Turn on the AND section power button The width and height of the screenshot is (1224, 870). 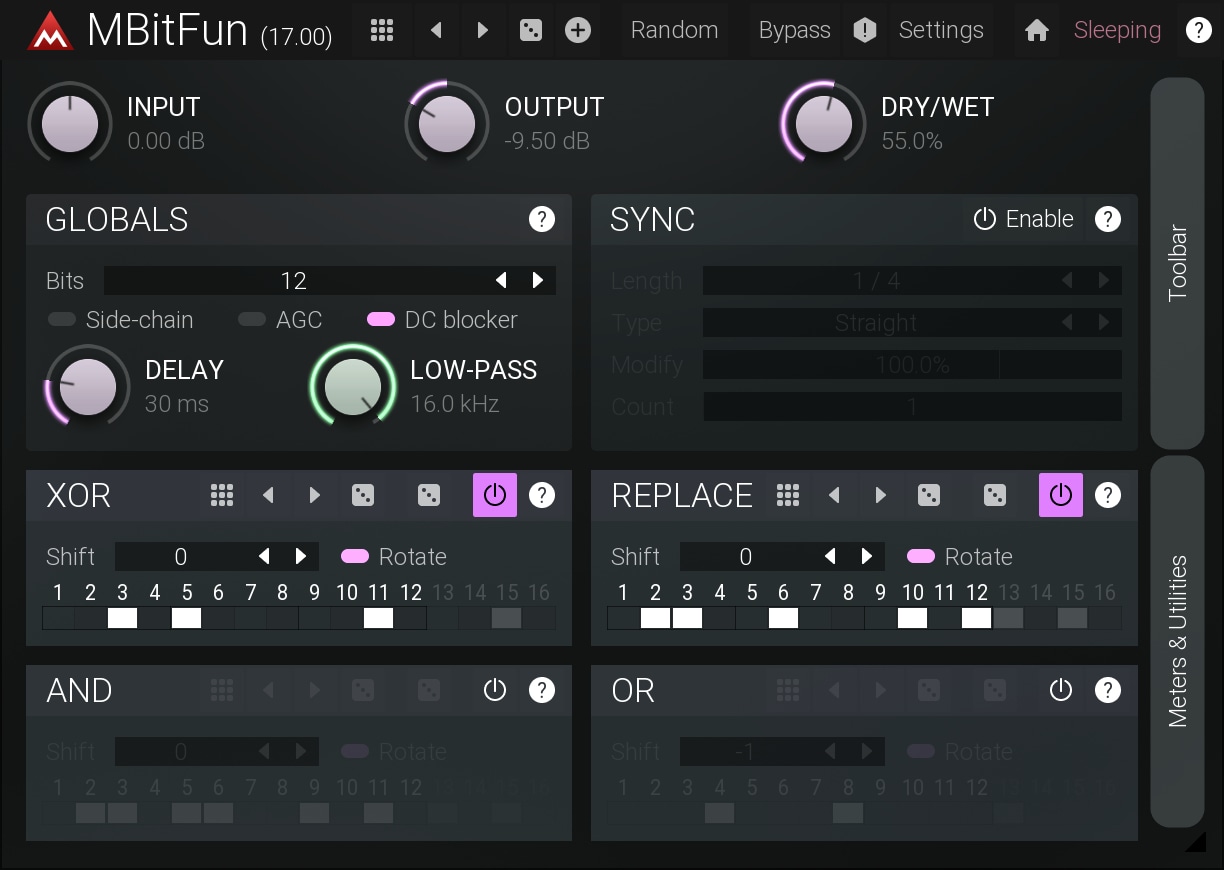pos(495,690)
